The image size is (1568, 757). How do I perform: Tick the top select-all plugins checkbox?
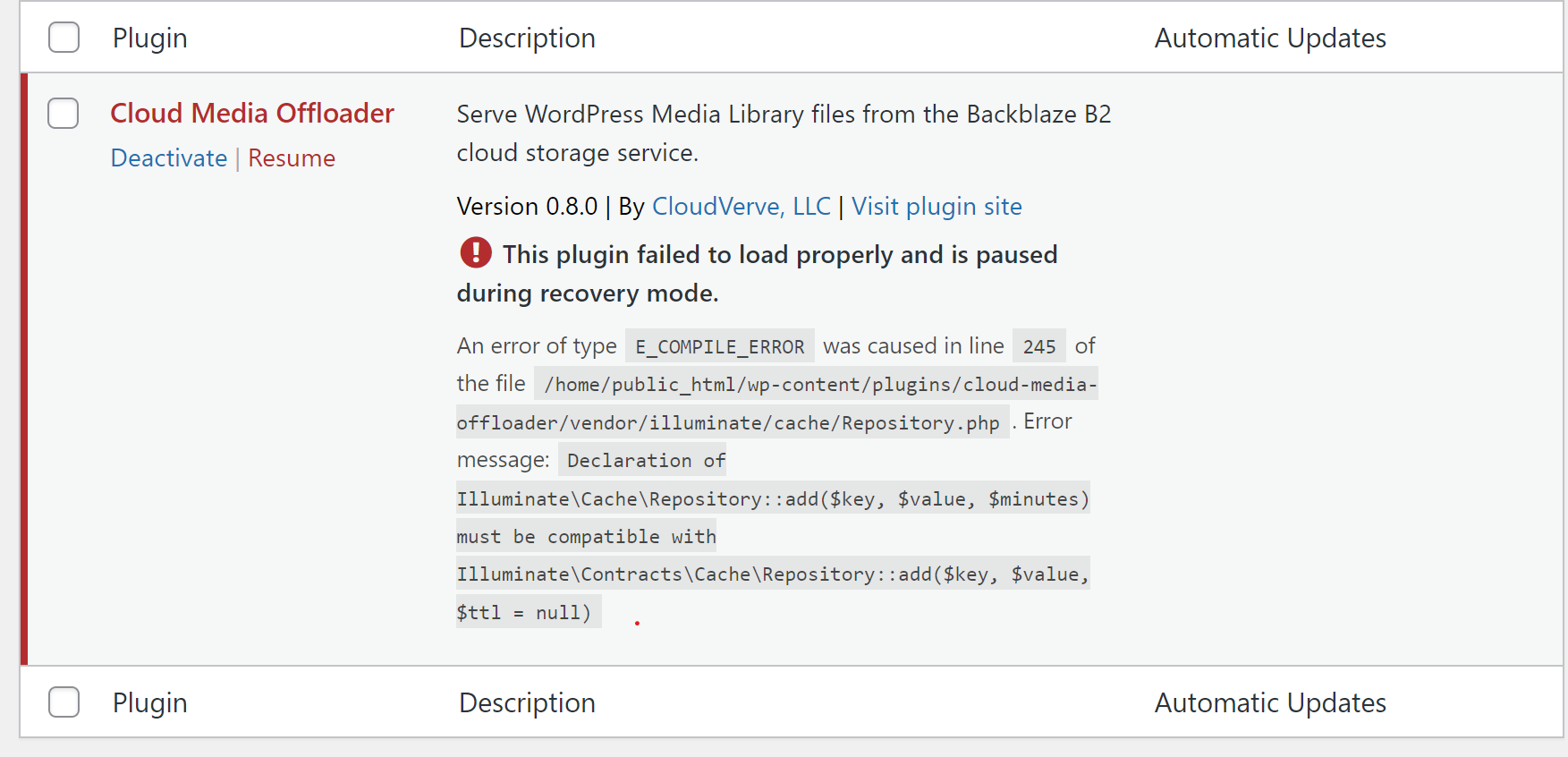[64, 38]
